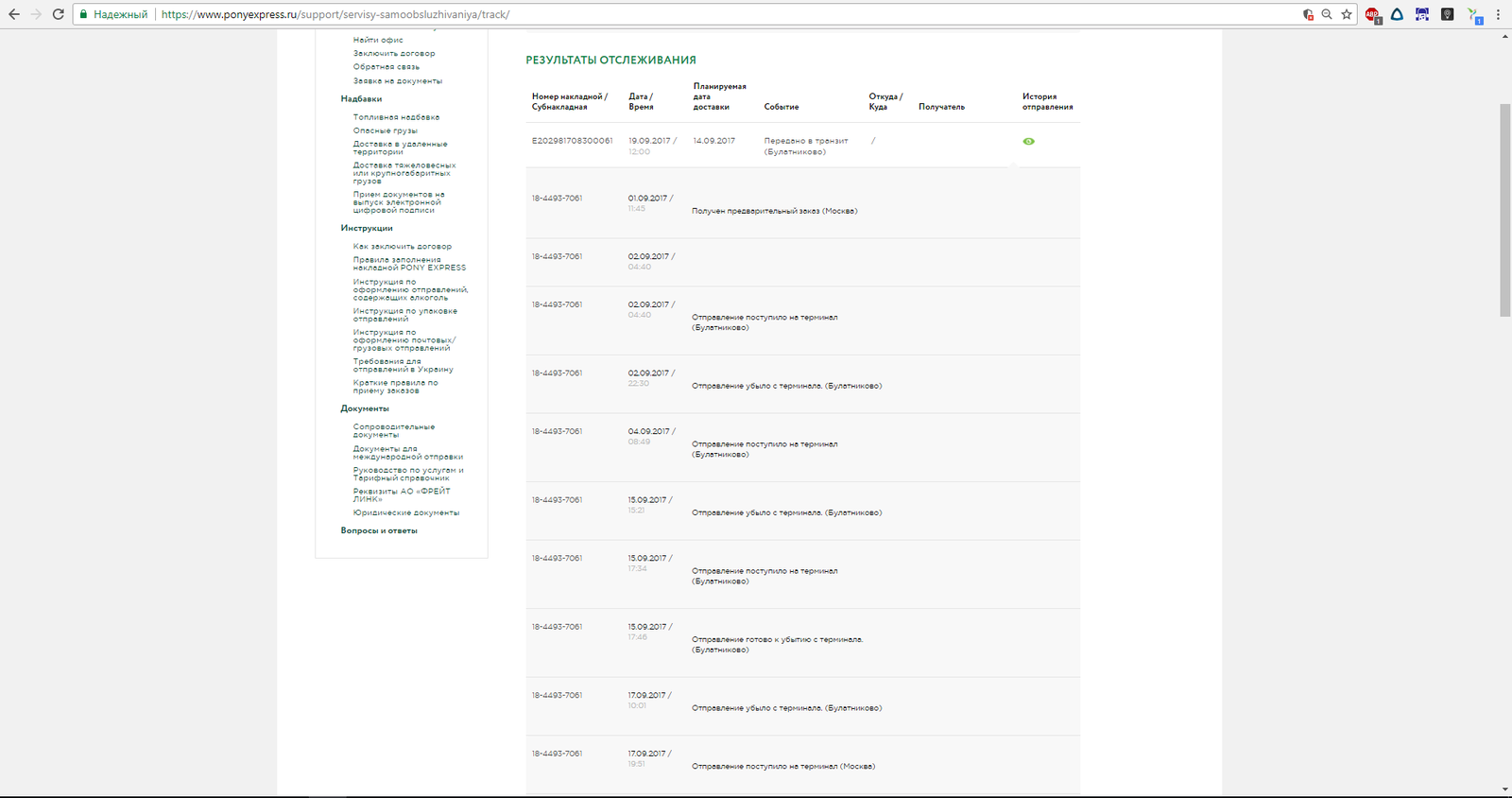Screen dimensions: 1512x798
Task: Click date cell 01.09.2017 / 11:45
Action: (651, 203)
